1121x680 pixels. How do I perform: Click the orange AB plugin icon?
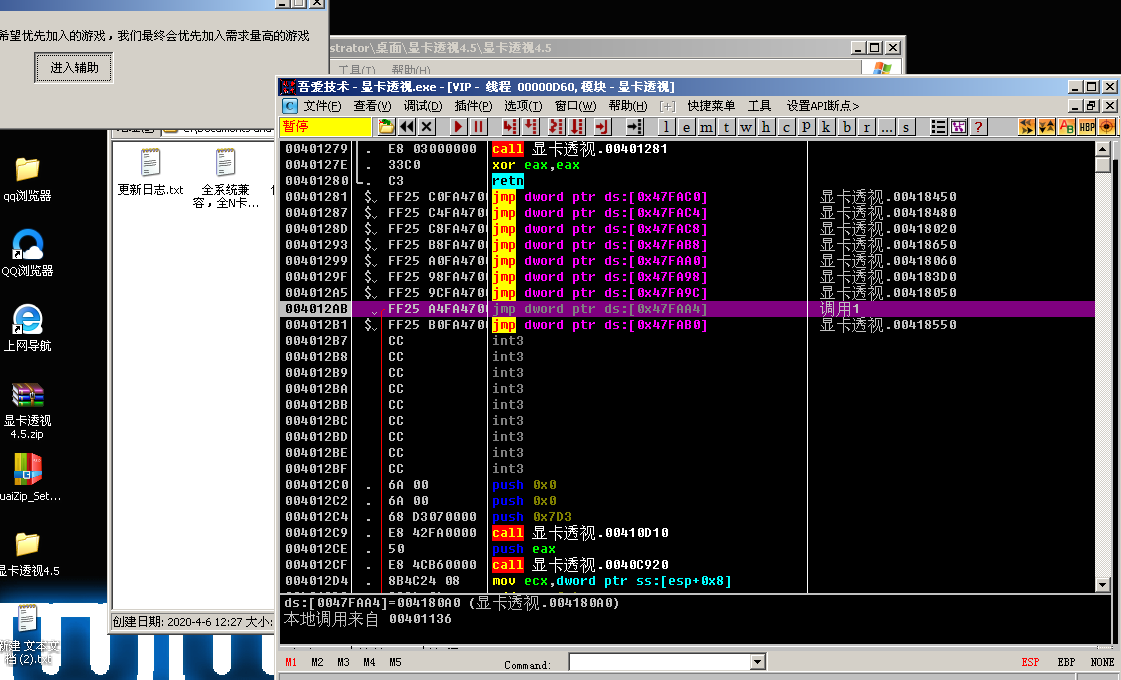click(1067, 127)
